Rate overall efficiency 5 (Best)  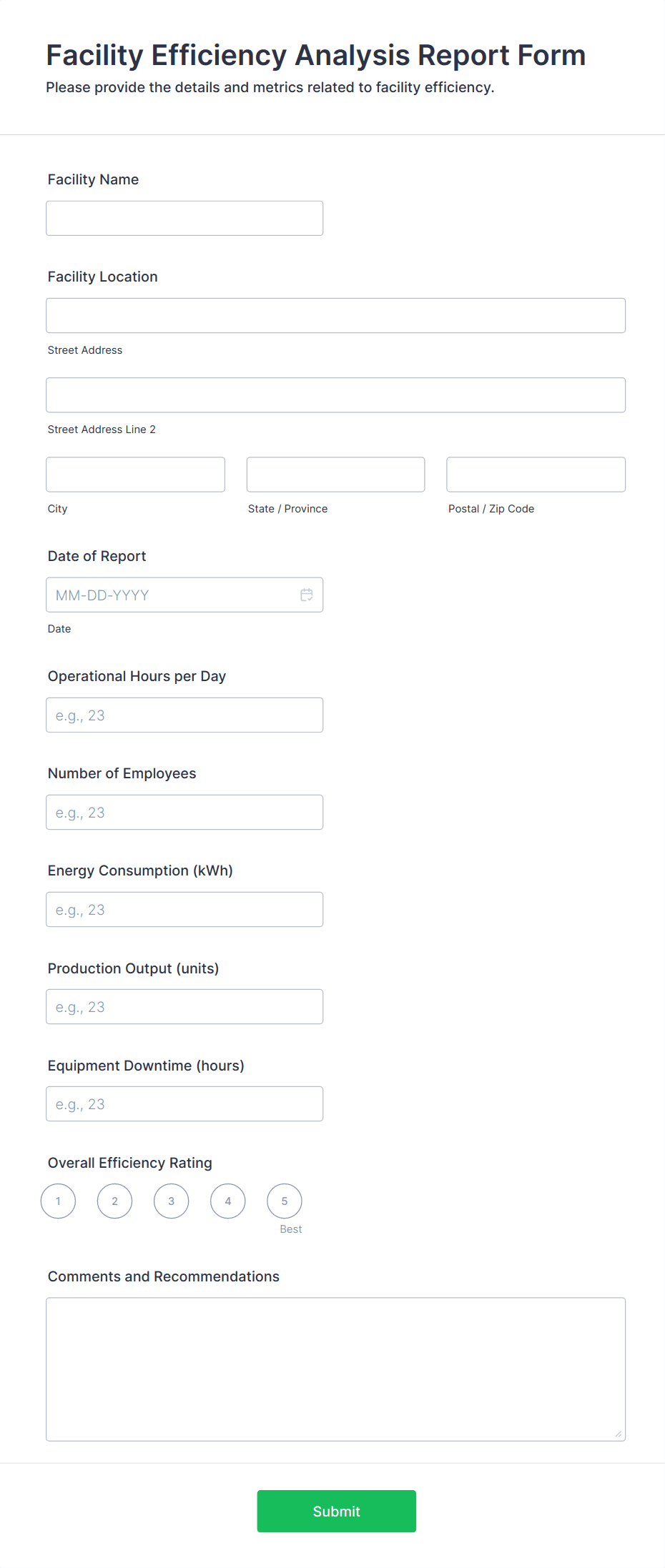tap(284, 1201)
